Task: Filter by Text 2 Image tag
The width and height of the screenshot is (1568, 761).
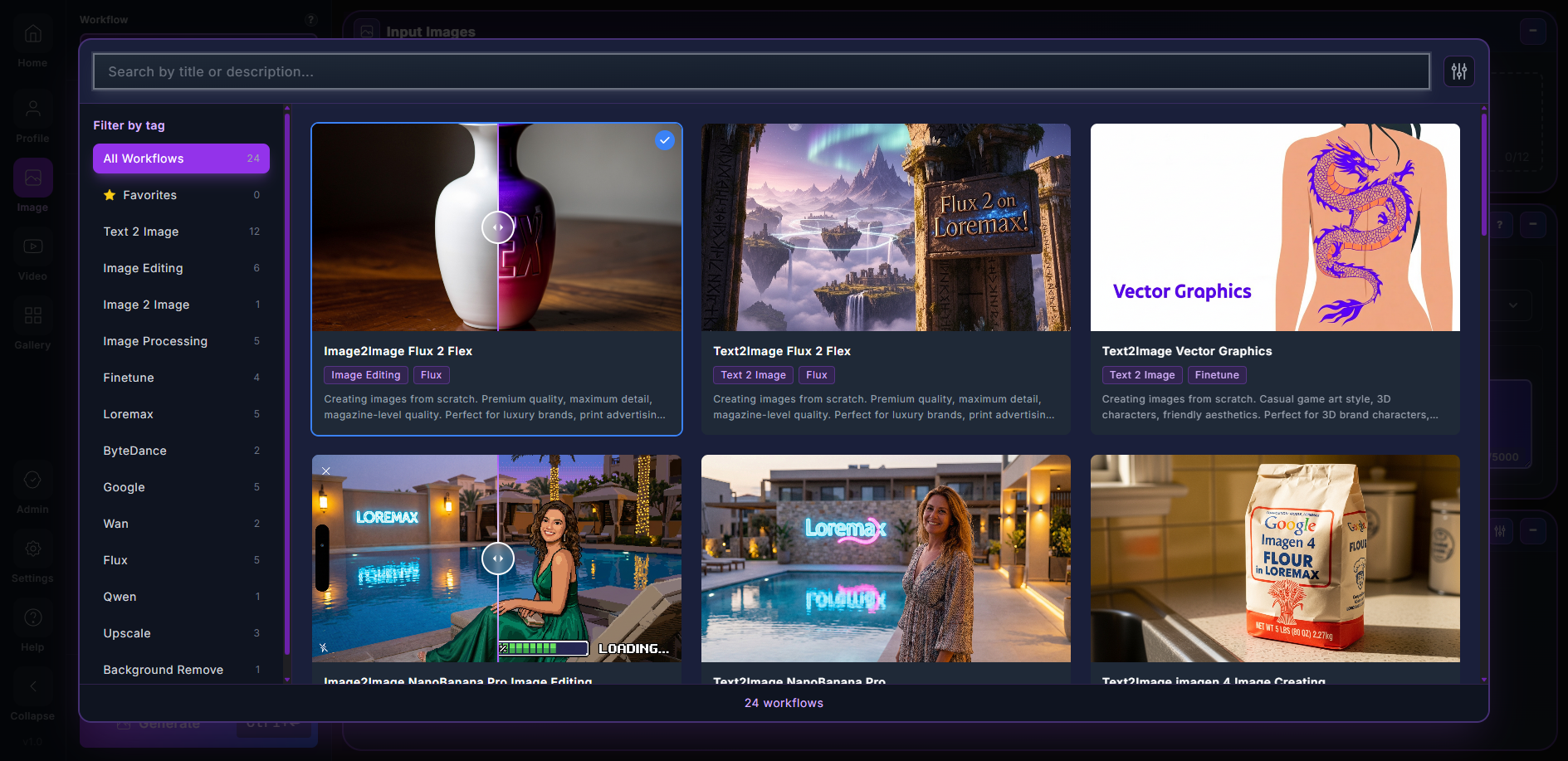Action: [x=181, y=232]
